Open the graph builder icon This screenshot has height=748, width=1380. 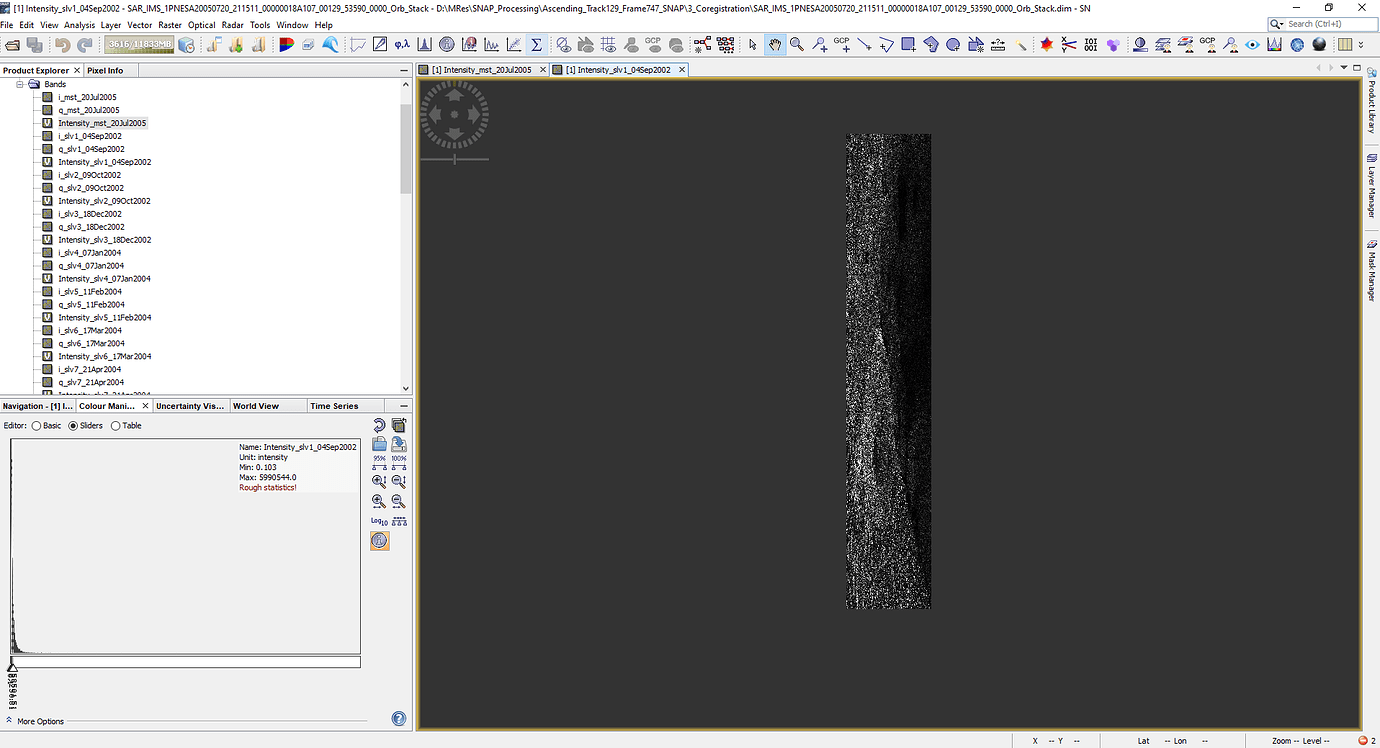(x=703, y=45)
